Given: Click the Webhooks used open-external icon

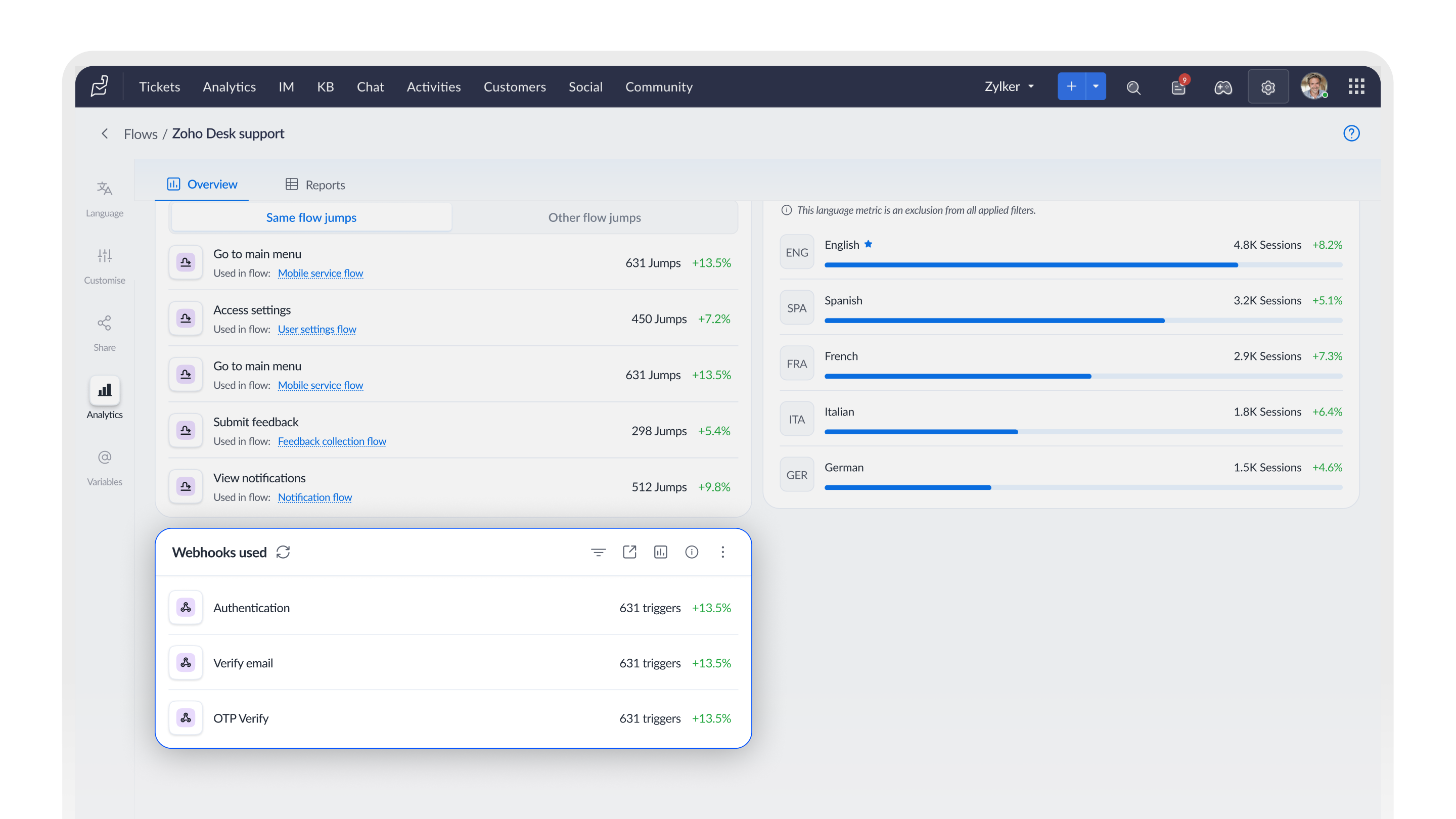Looking at the screenshot, I should point(629,552).
